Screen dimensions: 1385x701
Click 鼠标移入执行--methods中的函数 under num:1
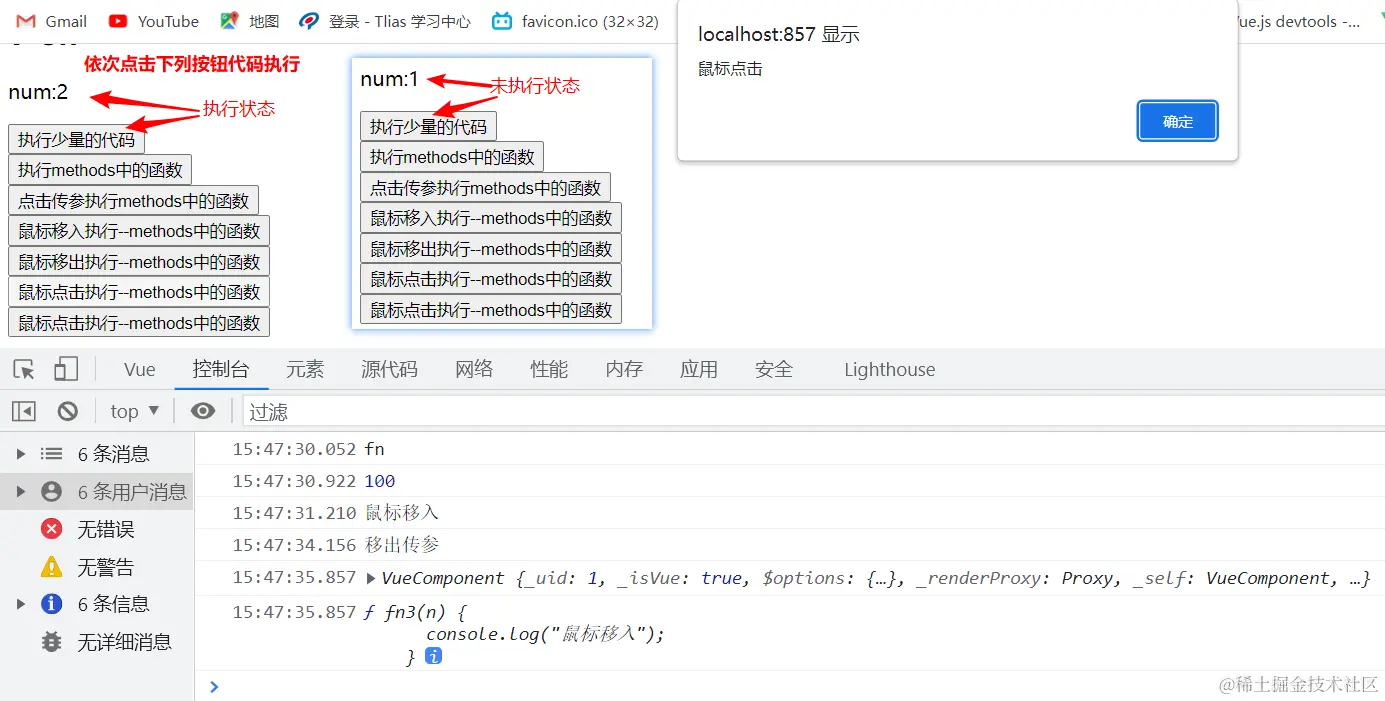coord(491,218)
